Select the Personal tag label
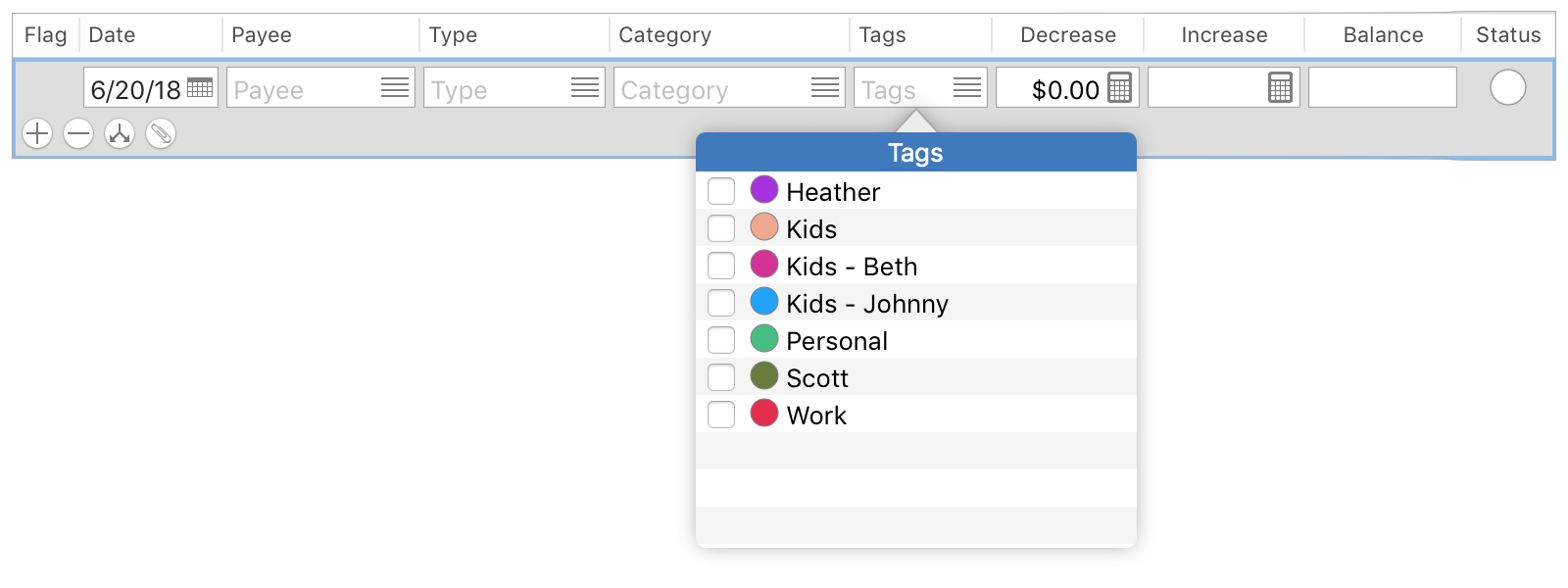The image size is (1568, 588). [x=836, y=340]
